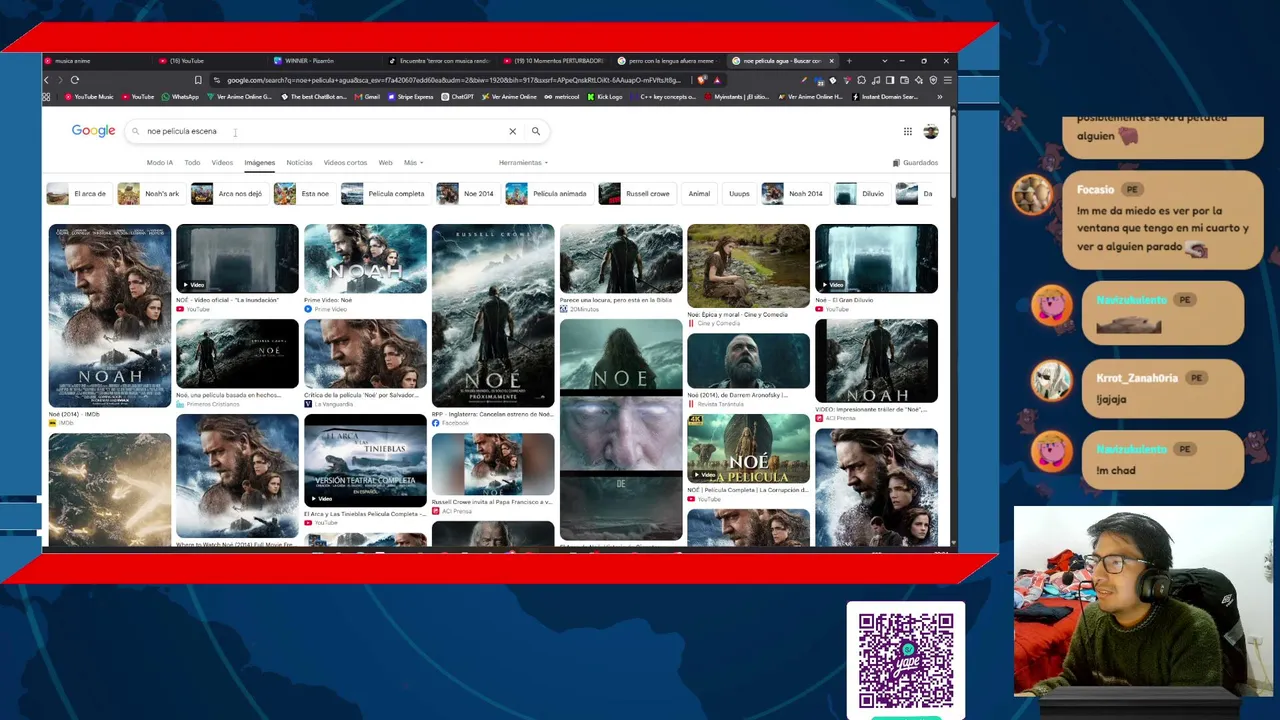This screenshot has width=1280, height=720.
Task: Click the Brave shield icon in address bar
Action: click(x=702, y=80)
